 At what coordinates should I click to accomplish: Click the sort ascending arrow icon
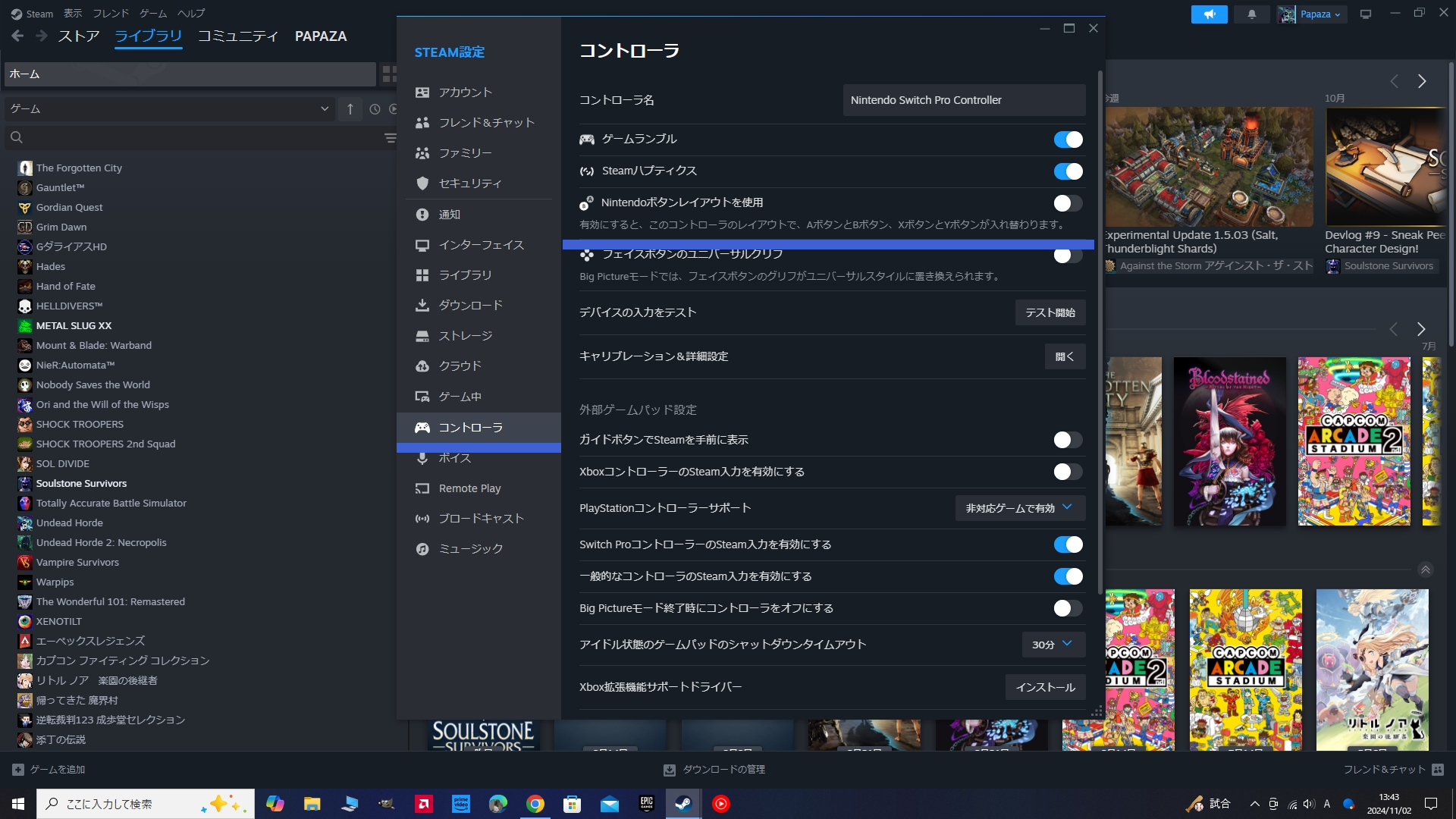coord(350,109)
